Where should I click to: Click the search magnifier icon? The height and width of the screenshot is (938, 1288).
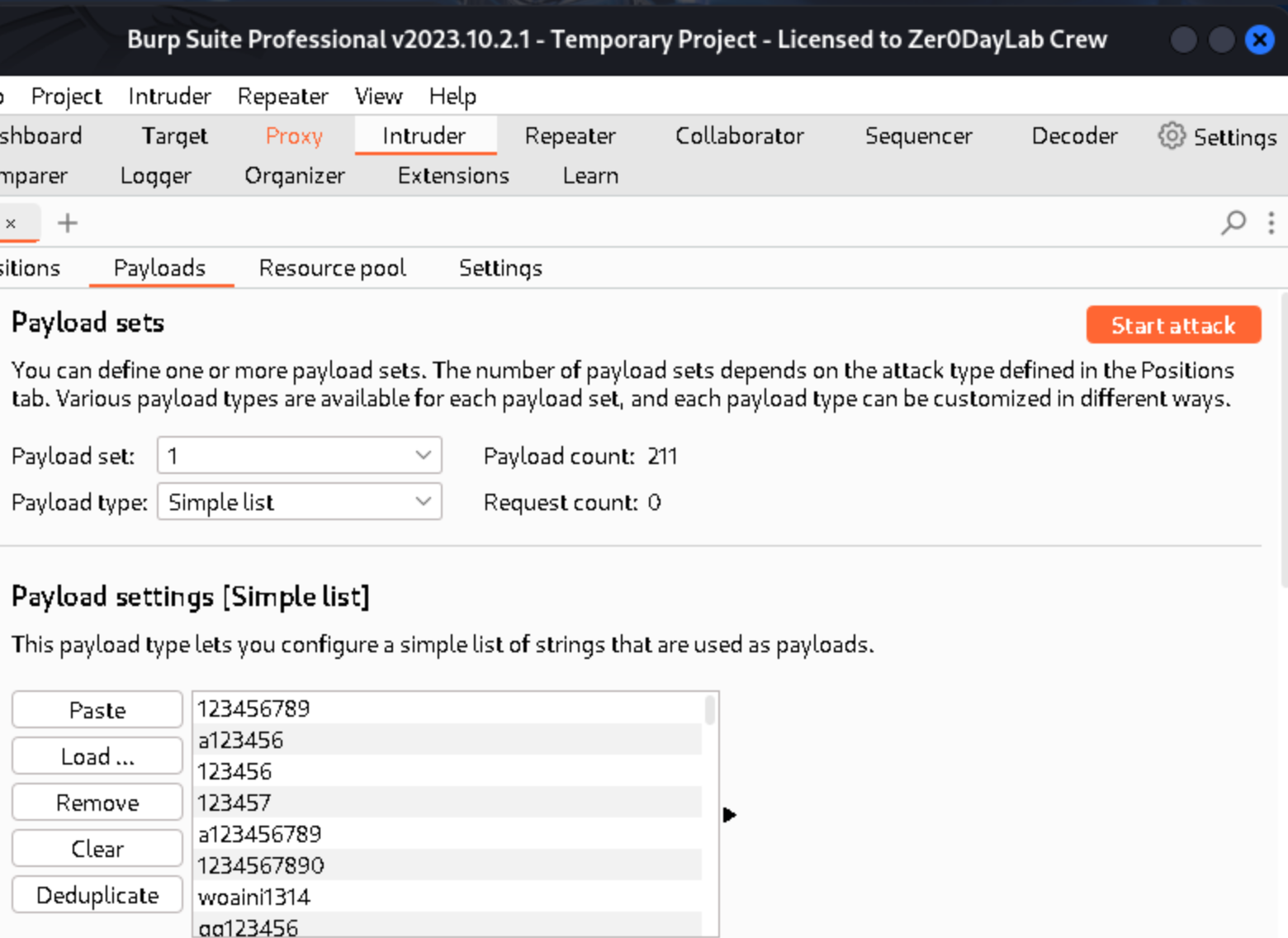1233,222
